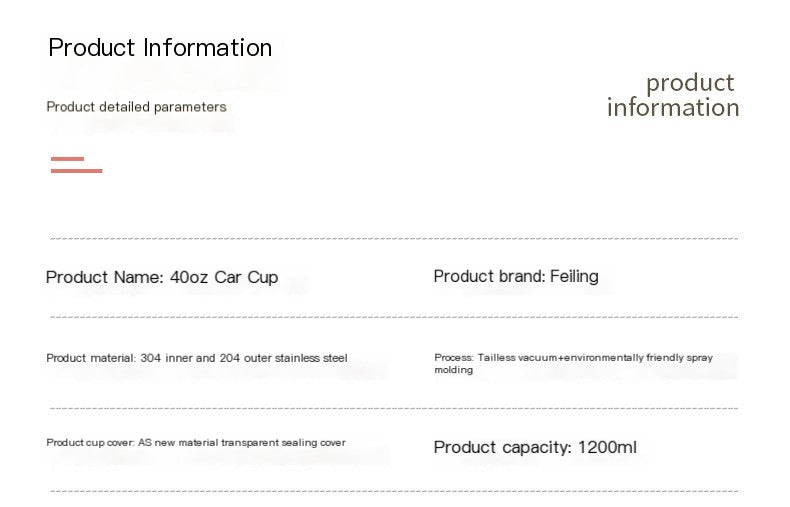Click the lowercase 'product information' title
The image size is (790, 507).
(x=673, y=95)
